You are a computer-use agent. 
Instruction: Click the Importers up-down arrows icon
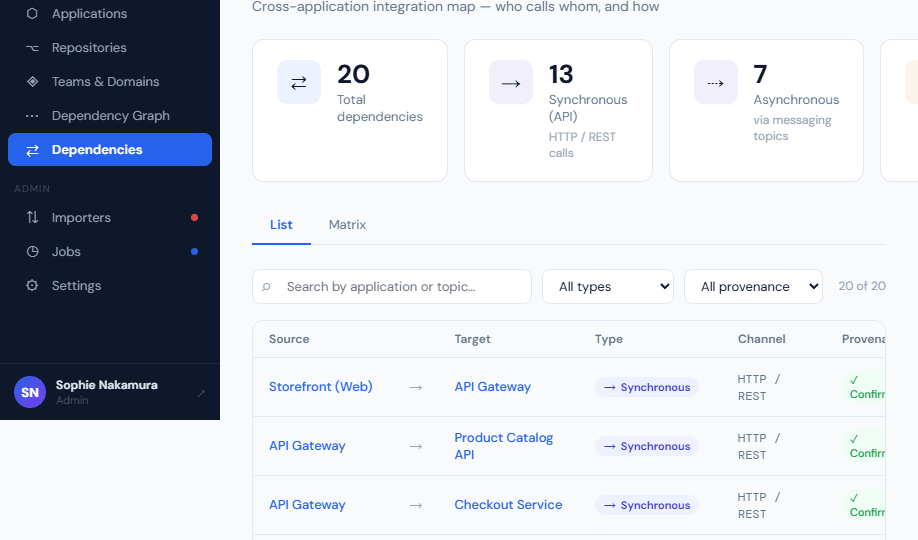pos(32,217)
